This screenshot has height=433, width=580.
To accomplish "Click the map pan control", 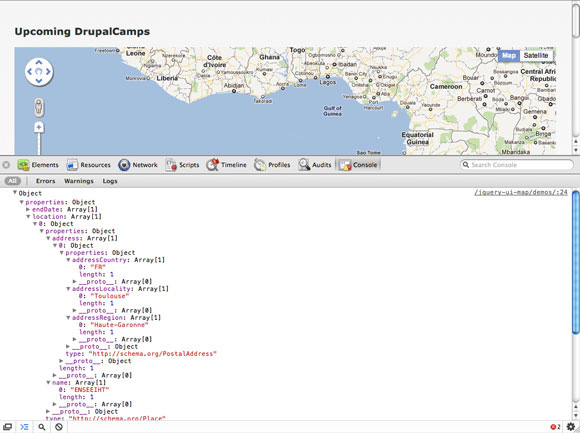I will tap(39, 71).
